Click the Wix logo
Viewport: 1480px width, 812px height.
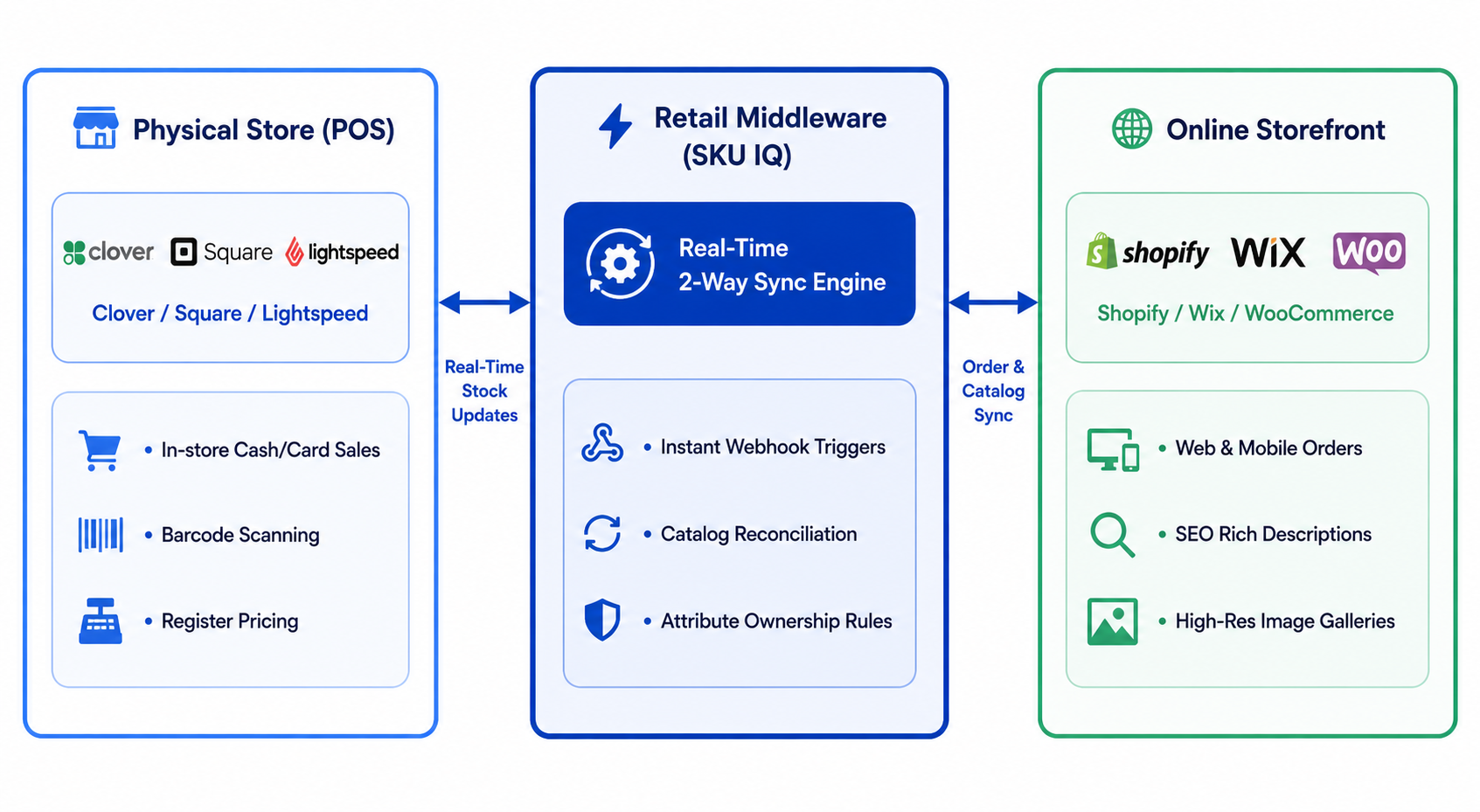click(x=1268, y=253)
